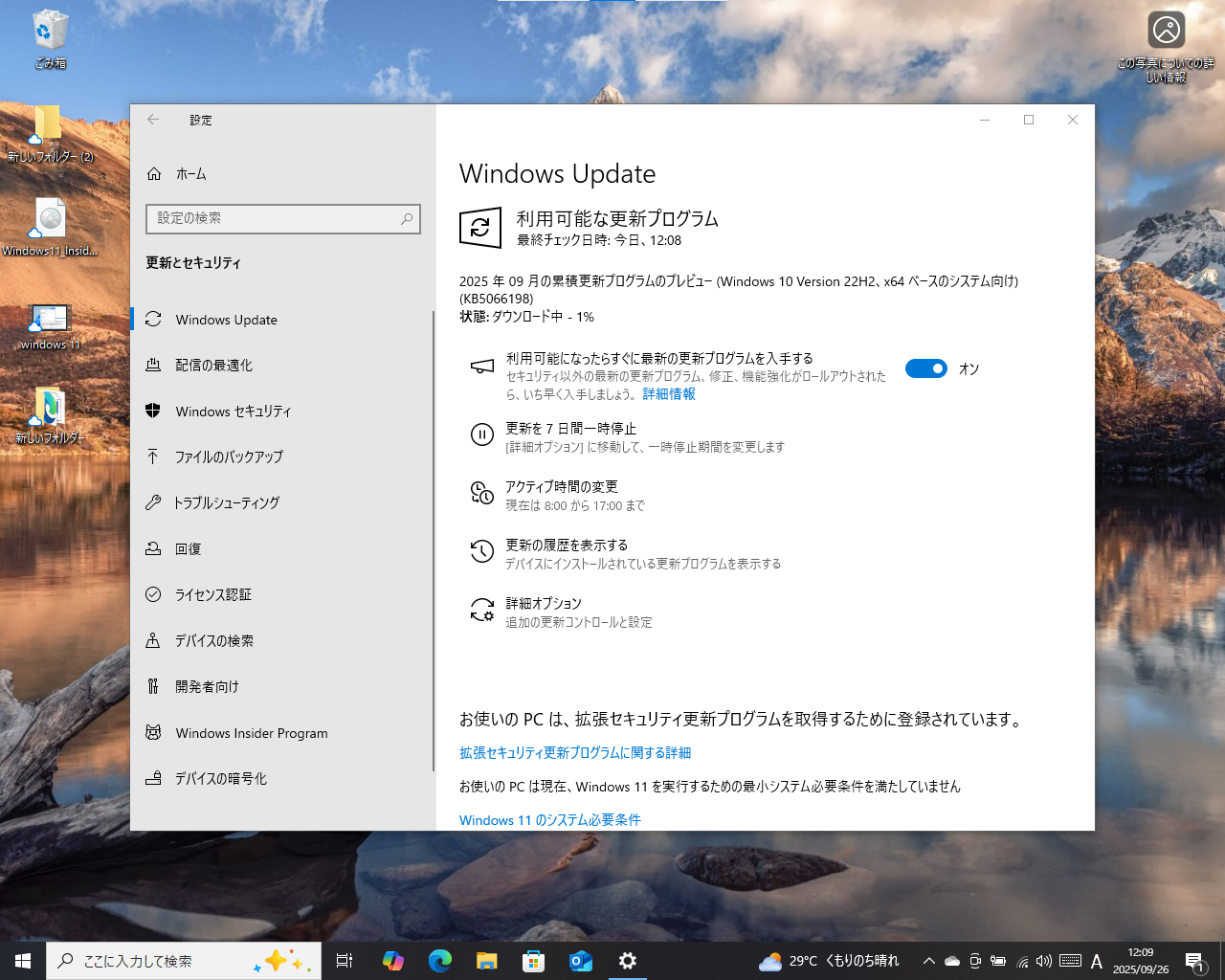Switch to デバイスの暗号化 section
Screen dimensions: 1225x980
220,778
